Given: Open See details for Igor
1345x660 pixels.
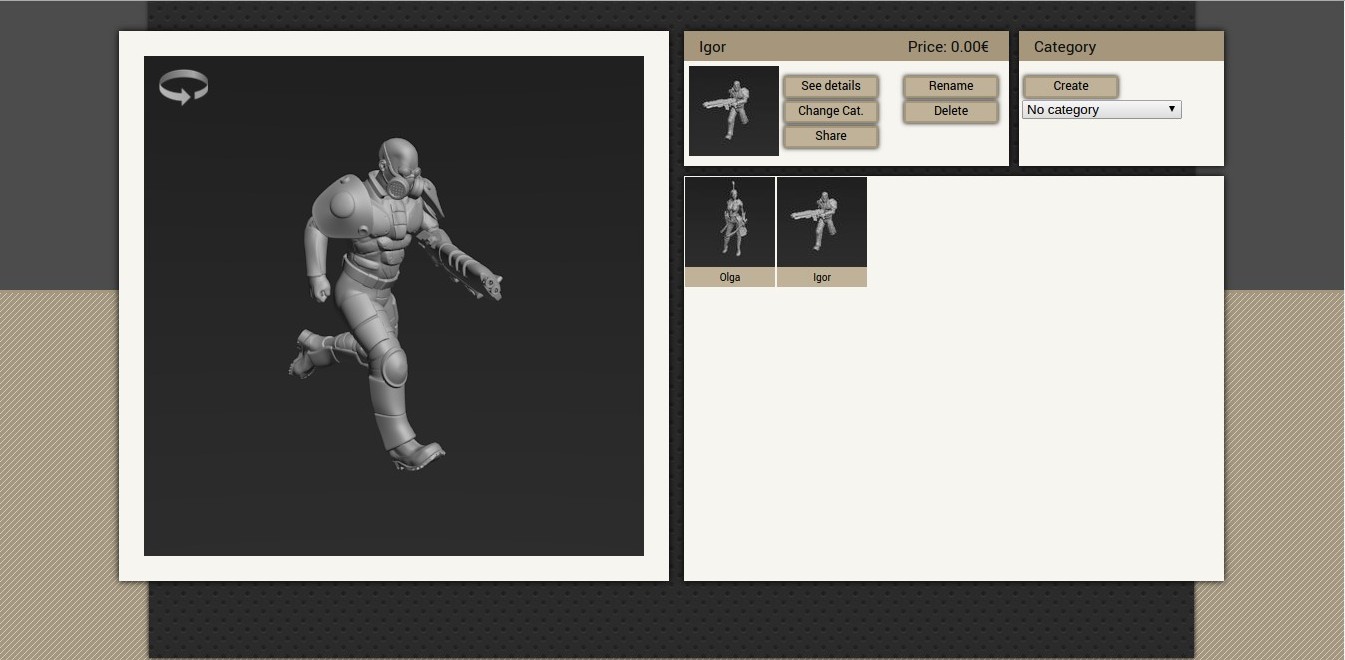Looking at the screenshot, I should click(830, 86).
